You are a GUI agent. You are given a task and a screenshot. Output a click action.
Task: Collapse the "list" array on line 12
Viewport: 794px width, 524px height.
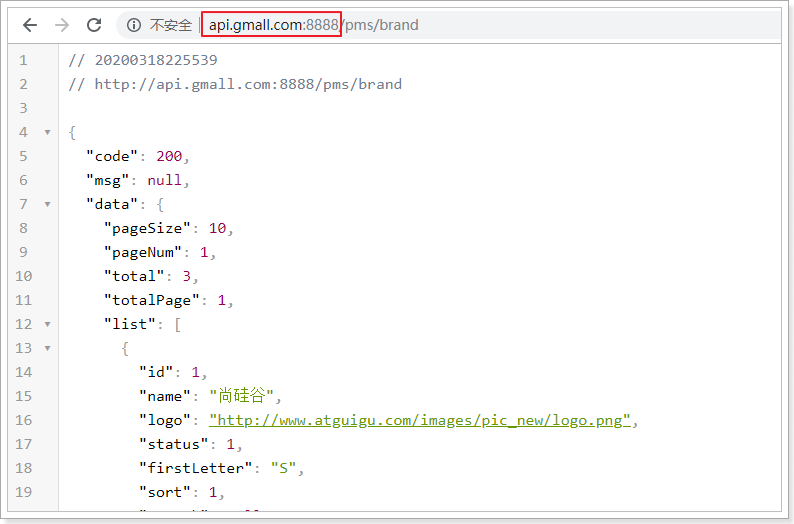(x=47, y=324)
